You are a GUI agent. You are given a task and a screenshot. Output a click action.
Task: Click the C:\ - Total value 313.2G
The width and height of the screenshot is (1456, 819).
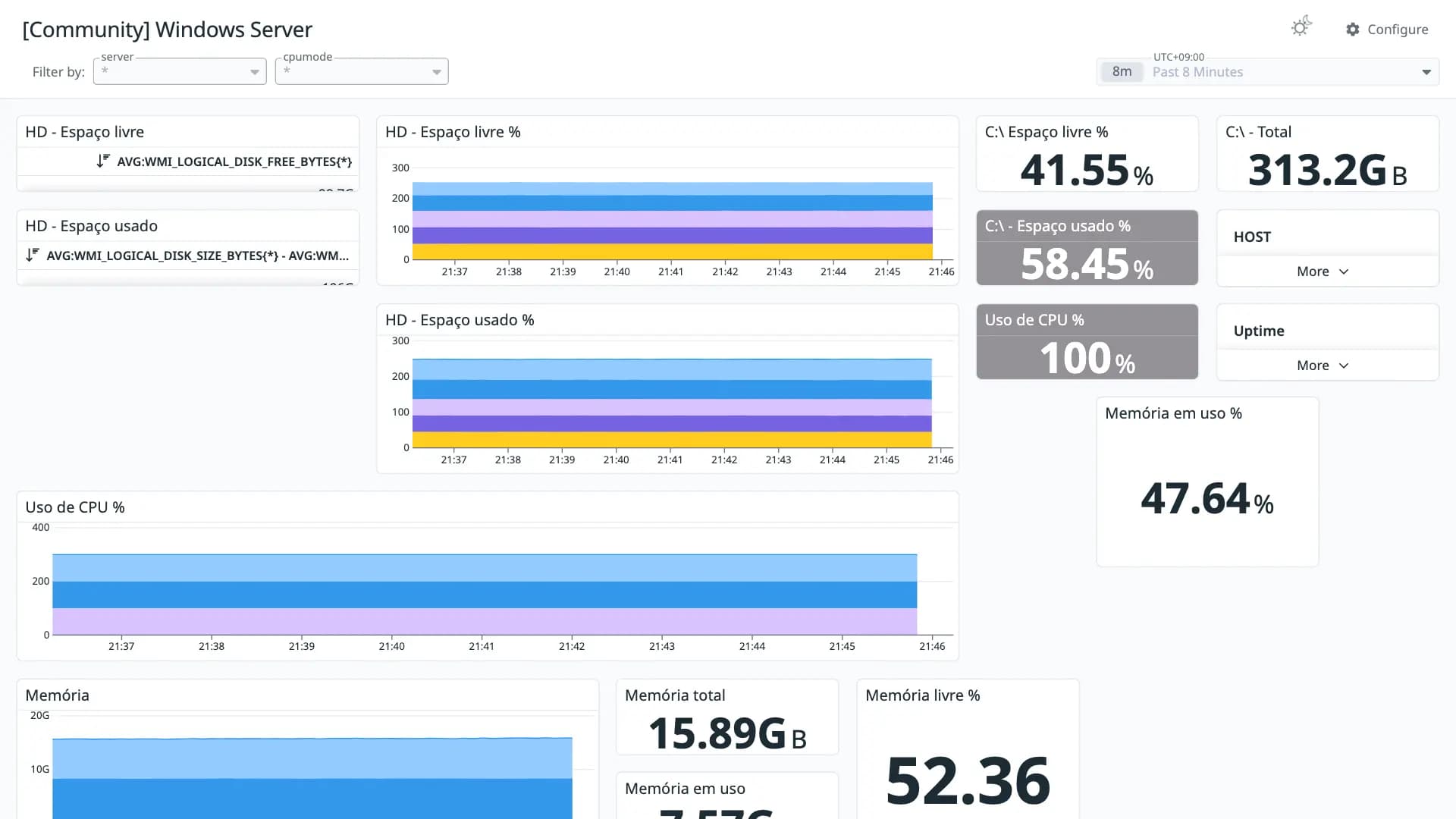click(x=1327, y=170)
